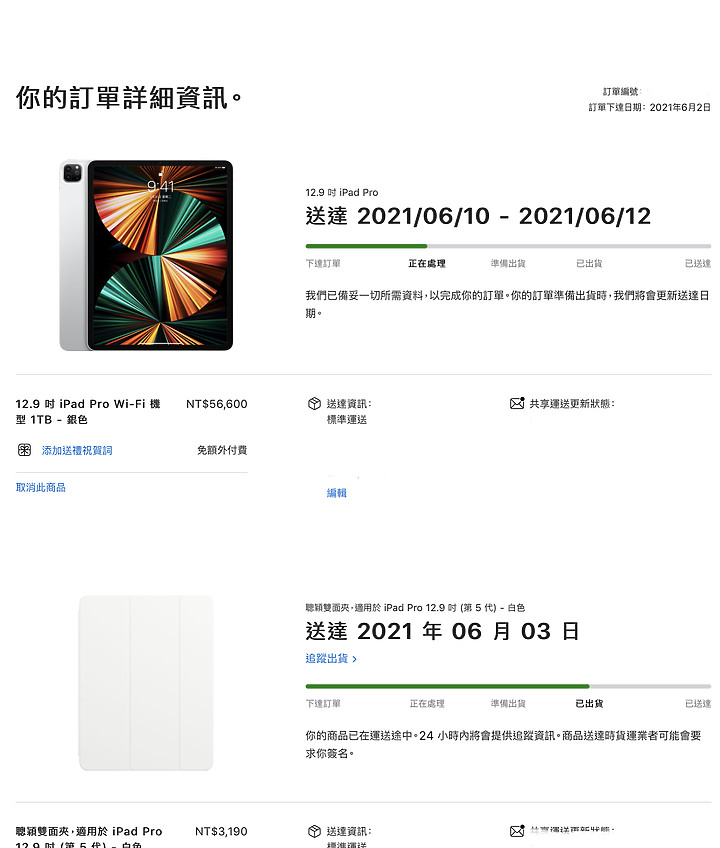Click the 12.9 吋 iPad Pro product image
The width and height of the screenshot is (720, 848).
146,255
